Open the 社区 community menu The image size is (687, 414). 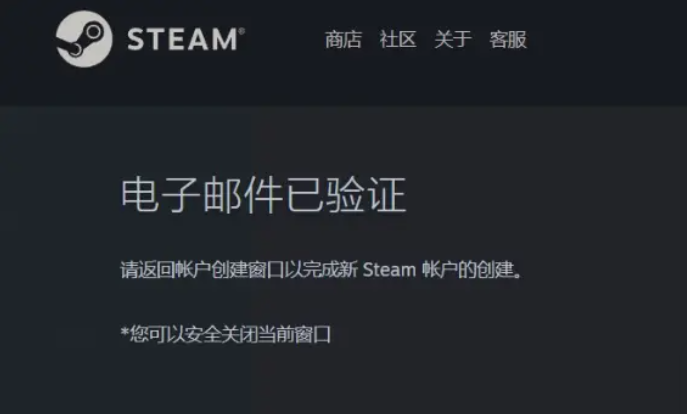coord(398,40)
